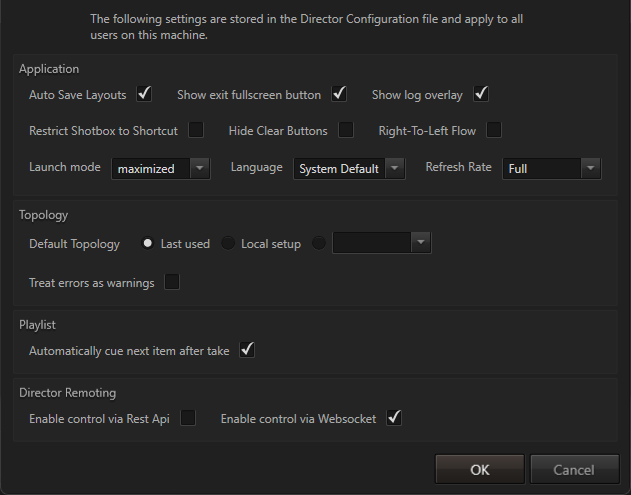Toggle Show exit fullscreen button checkbox
Viewport: 631px width, 495px height.
pos(339,95)
